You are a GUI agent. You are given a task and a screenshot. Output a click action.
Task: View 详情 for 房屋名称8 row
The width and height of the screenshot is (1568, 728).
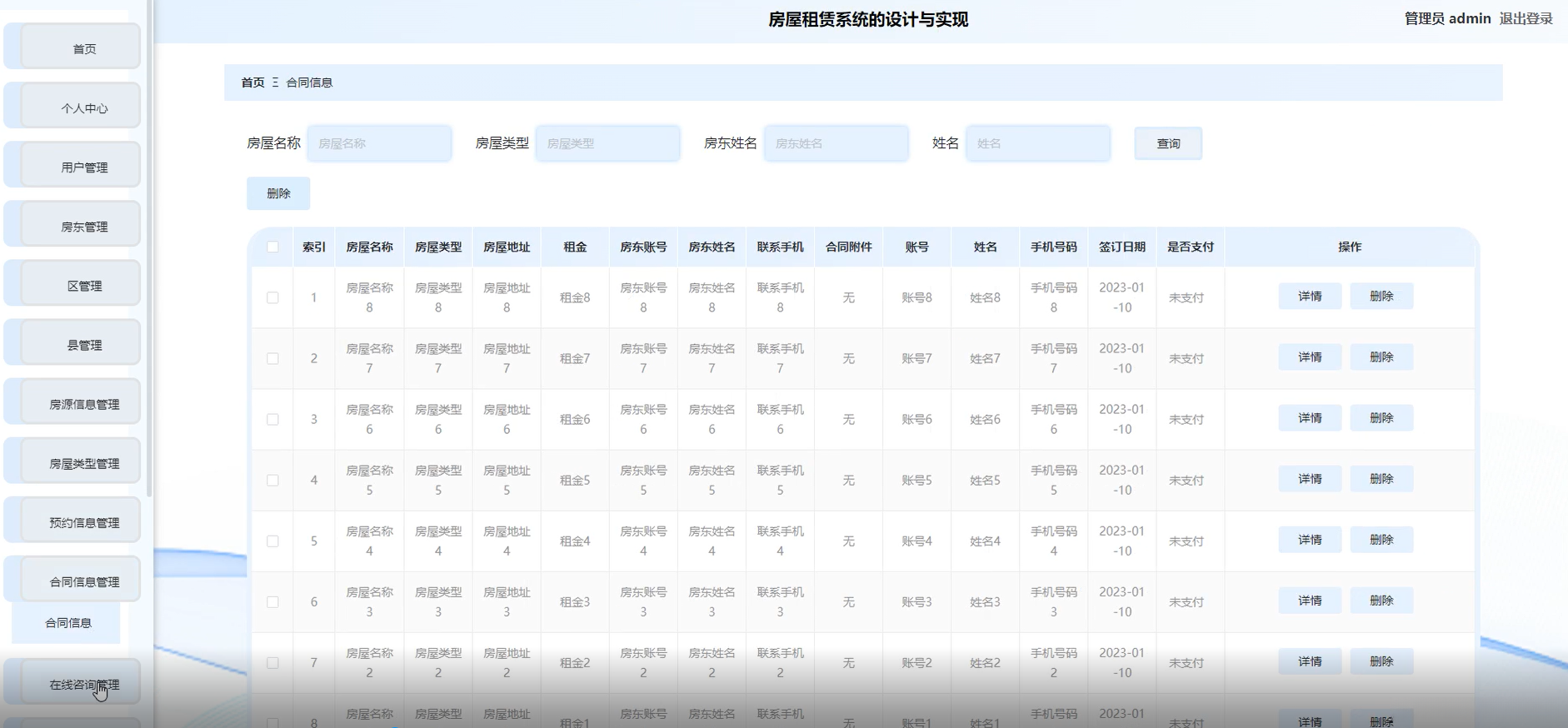pos(1309,297)
